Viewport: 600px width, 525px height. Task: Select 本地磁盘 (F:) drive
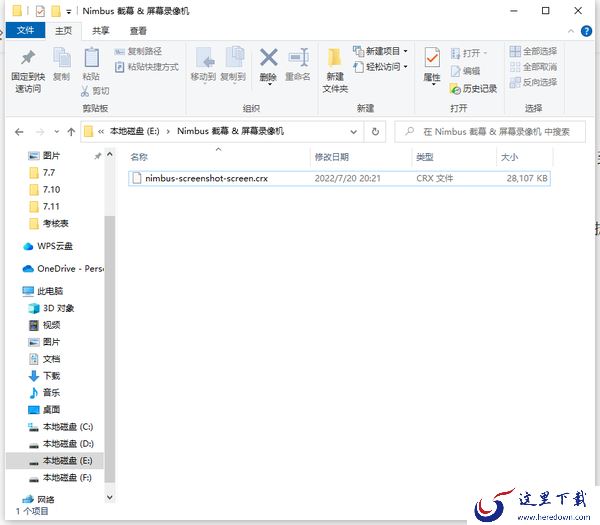point(61,478)
